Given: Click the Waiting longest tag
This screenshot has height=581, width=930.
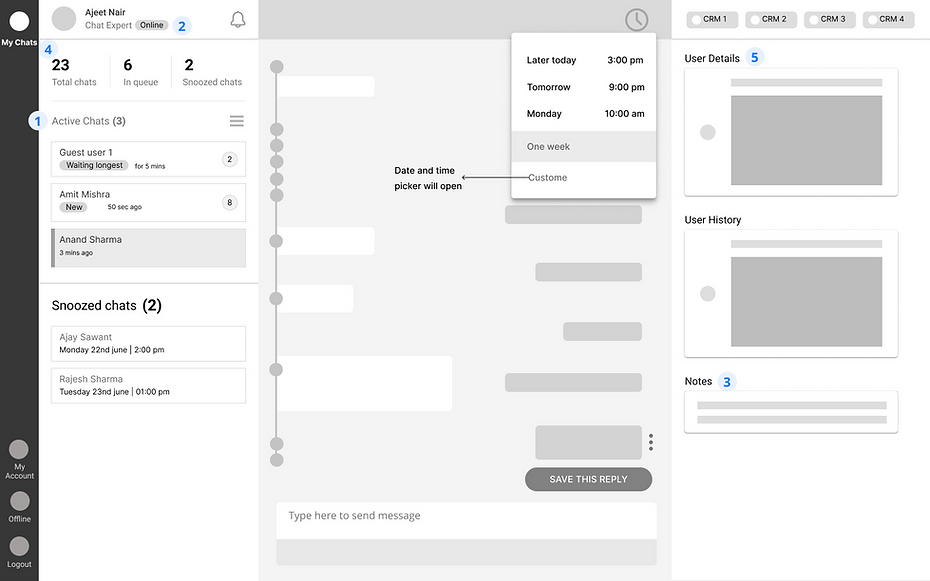Looking at the screenshot, I should (94, 165).
